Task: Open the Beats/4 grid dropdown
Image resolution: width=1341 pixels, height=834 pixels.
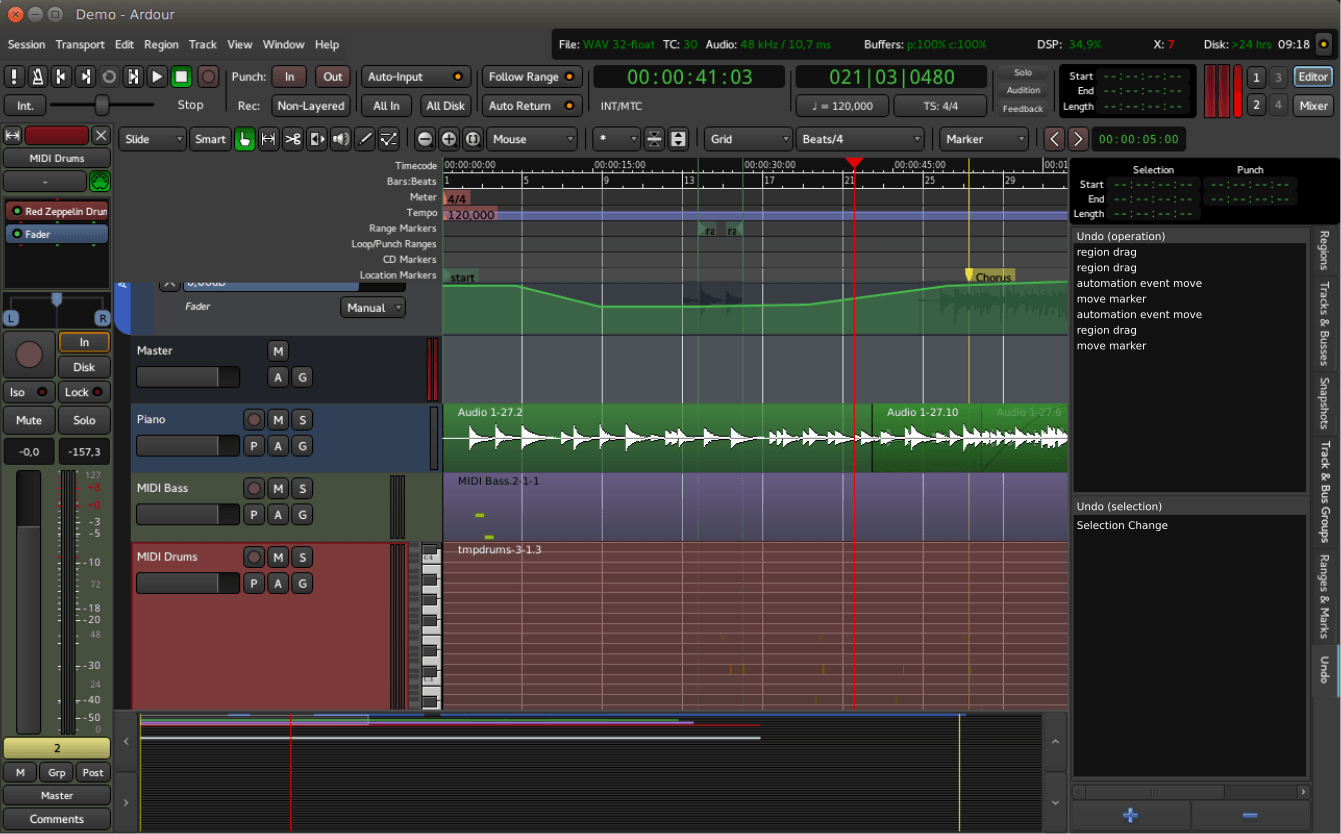Action: coord(861,139)
